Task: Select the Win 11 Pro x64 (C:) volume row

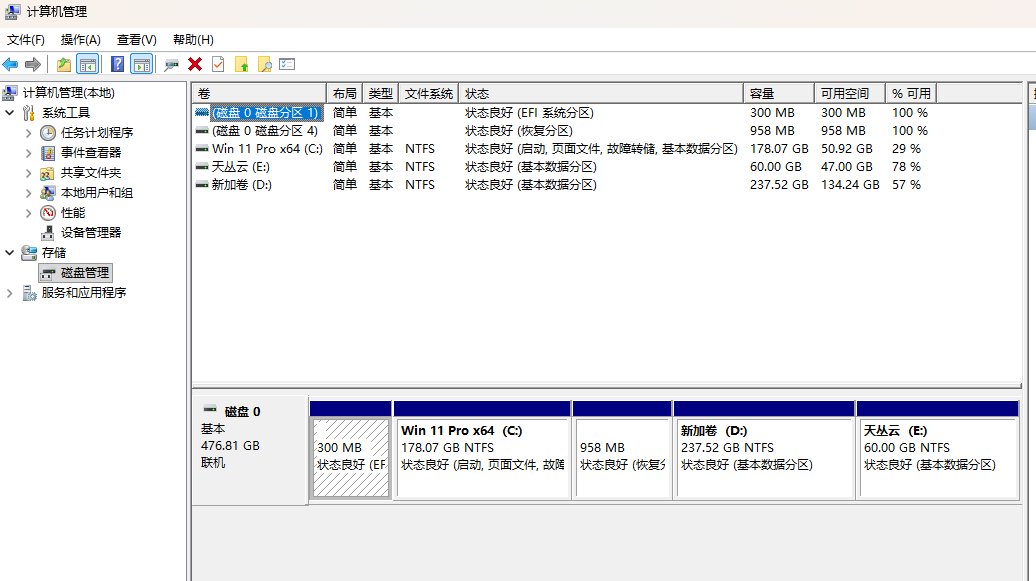Action: coord(266,149)
